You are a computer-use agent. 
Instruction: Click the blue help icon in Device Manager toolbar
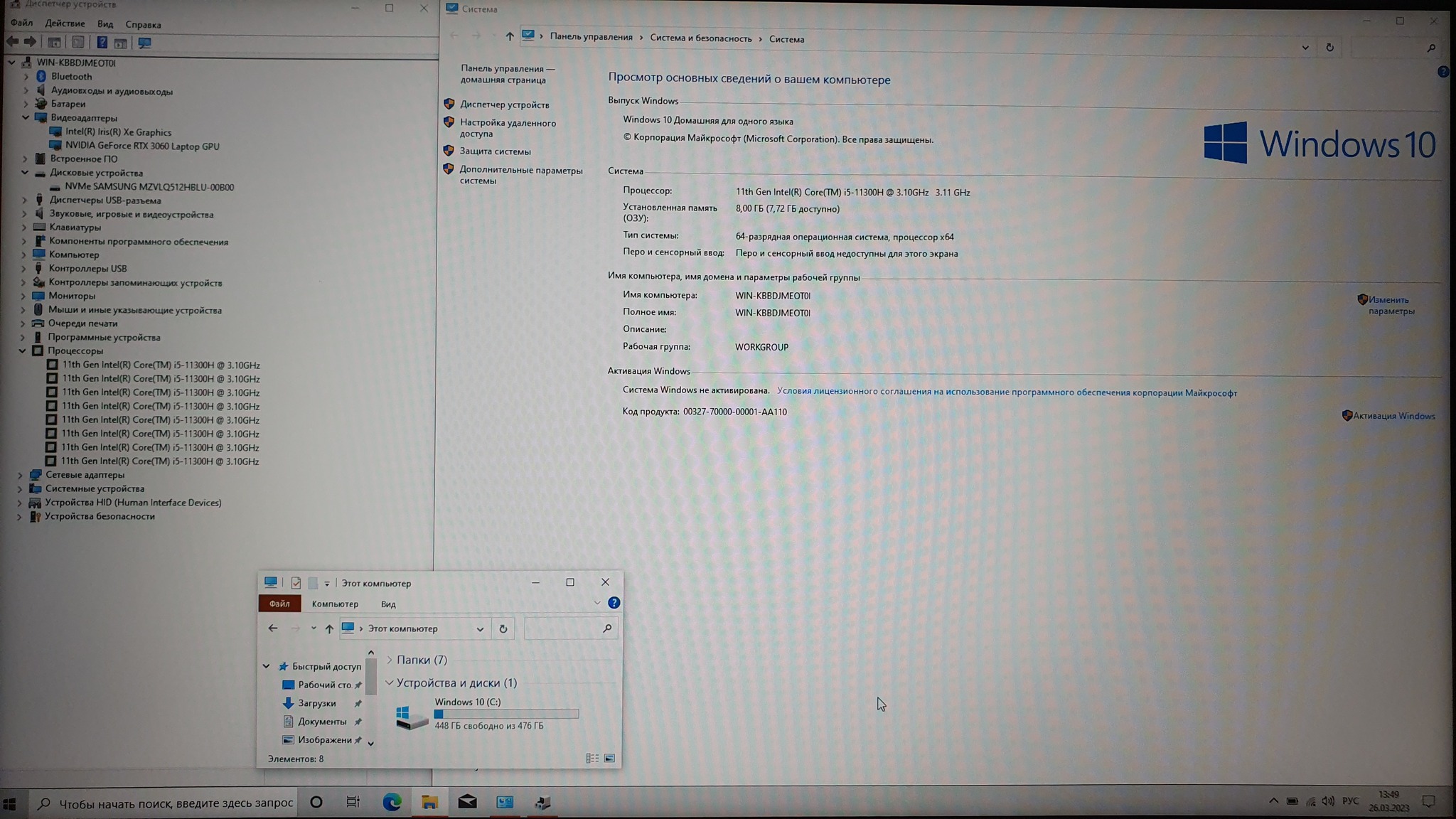pos(102,43)
